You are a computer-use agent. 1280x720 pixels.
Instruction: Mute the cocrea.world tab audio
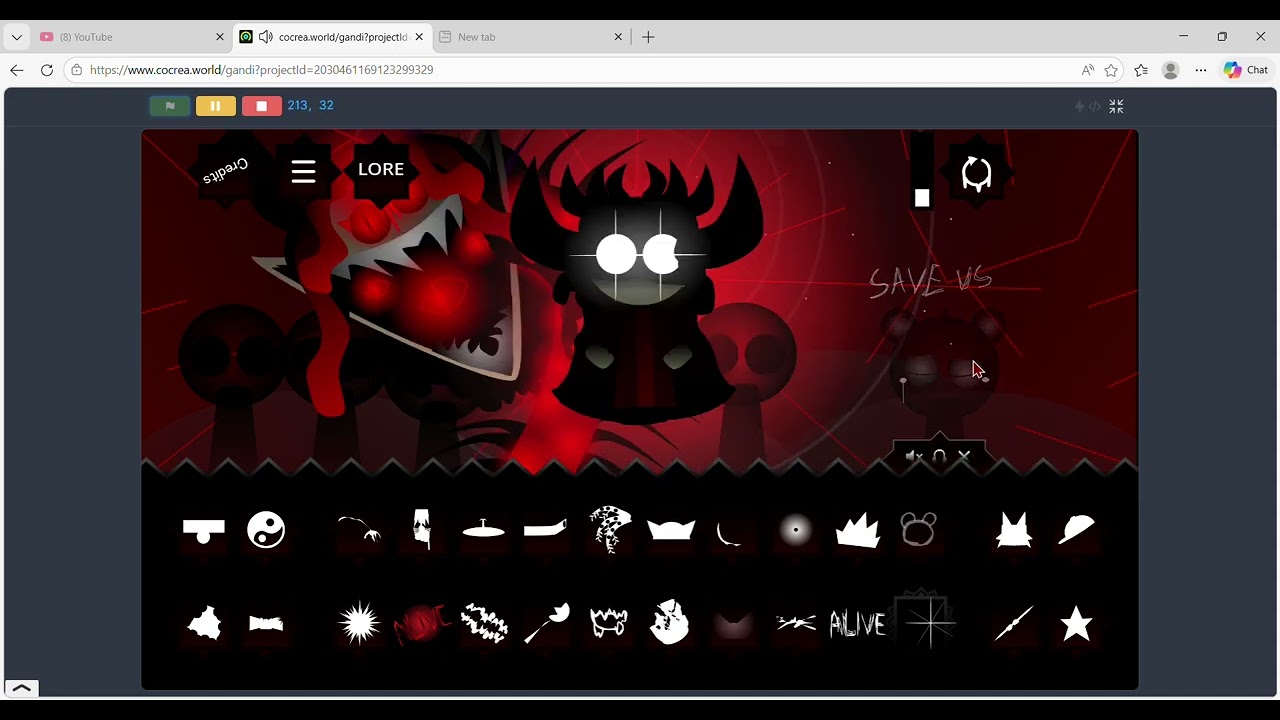coord(265,37)
